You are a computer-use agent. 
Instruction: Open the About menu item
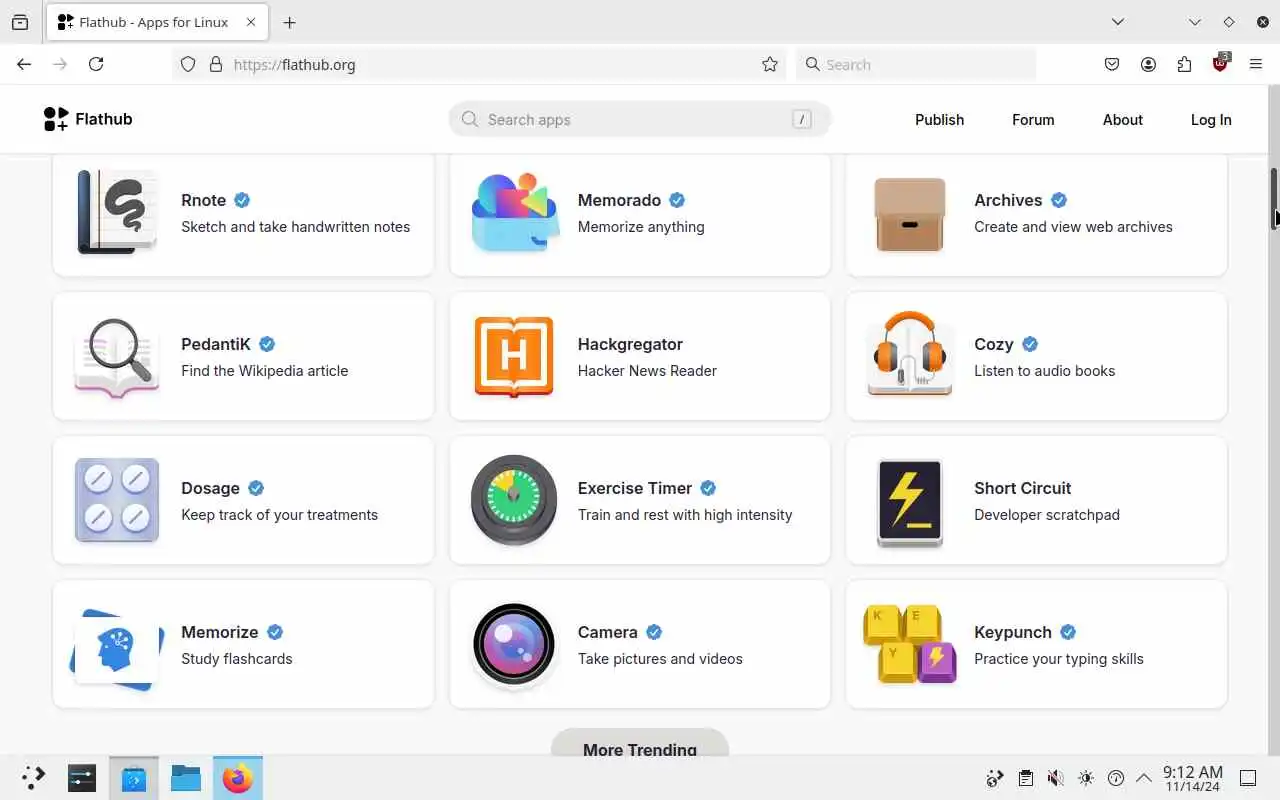point(1123,119)
